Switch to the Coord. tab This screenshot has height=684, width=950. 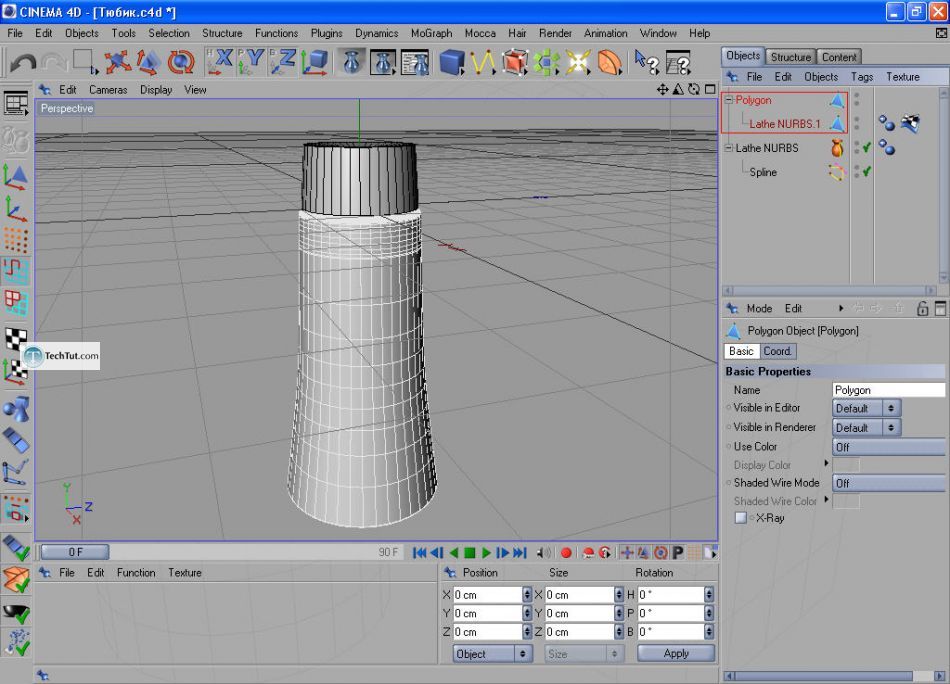point(777,351)
